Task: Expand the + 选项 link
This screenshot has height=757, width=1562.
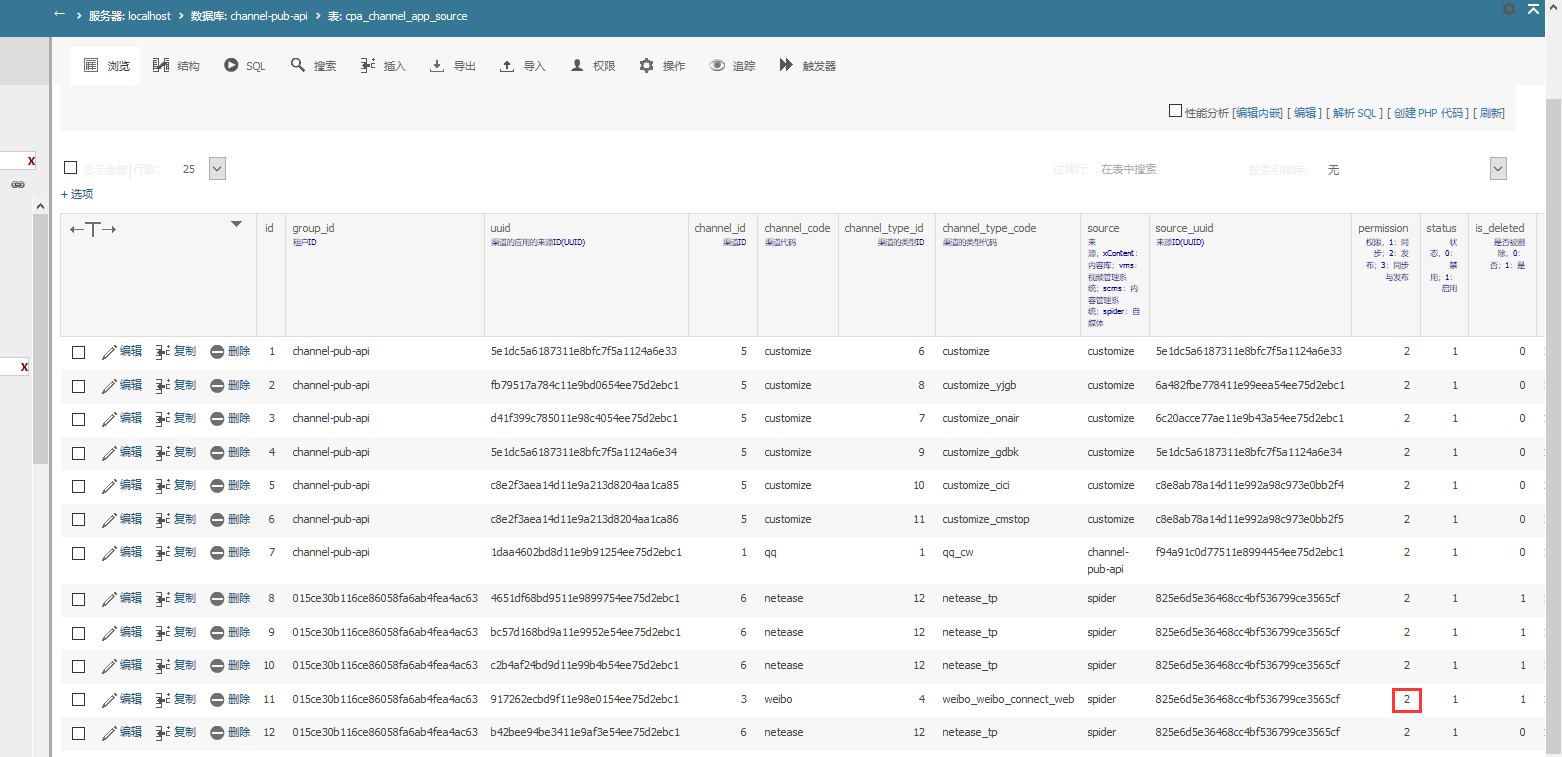Action: coord(77,194)
